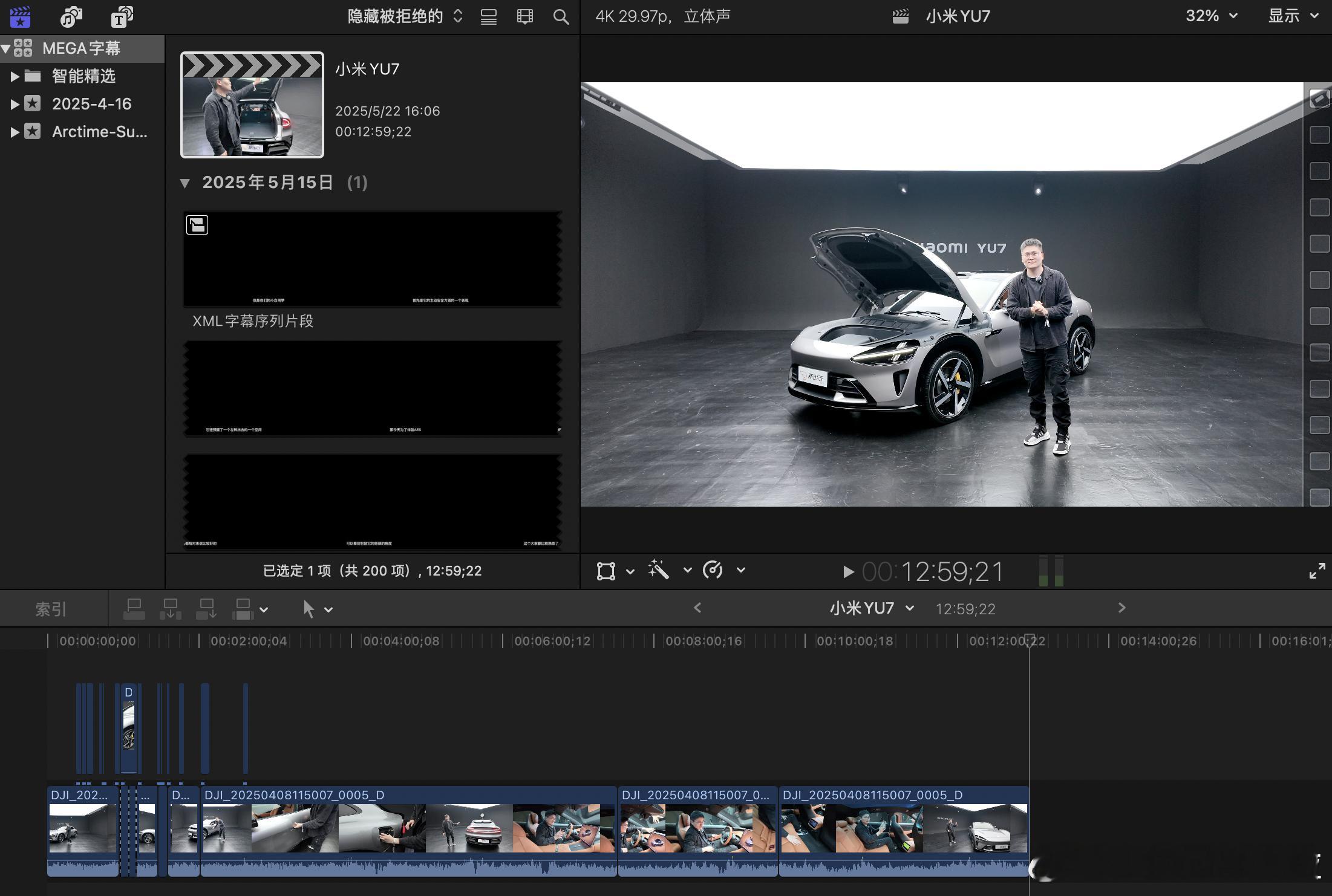Image resolution: width=1332 pixels, height=896 pixels.
Task: Open the Retime pop-up chevron
Action: 741,570
